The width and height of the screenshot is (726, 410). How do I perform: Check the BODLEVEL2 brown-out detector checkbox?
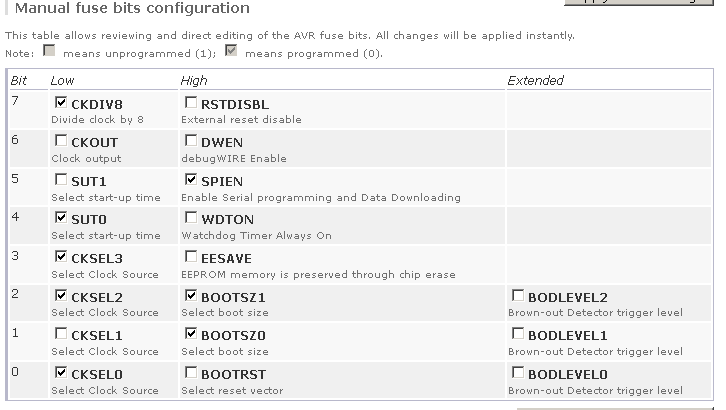tap(518, 296)
